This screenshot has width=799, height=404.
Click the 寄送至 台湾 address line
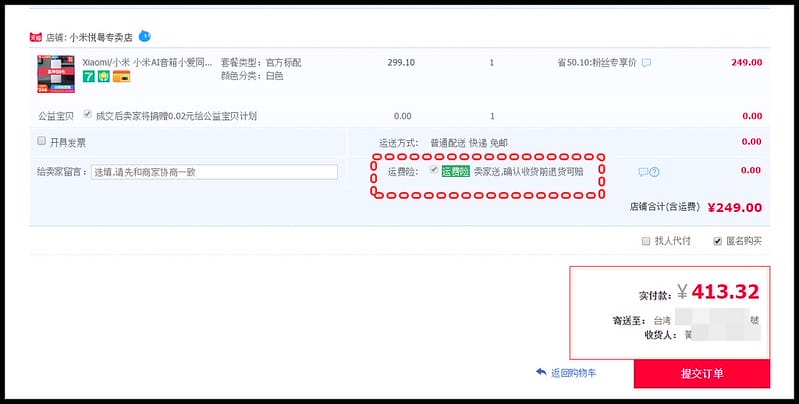(686, 321)
